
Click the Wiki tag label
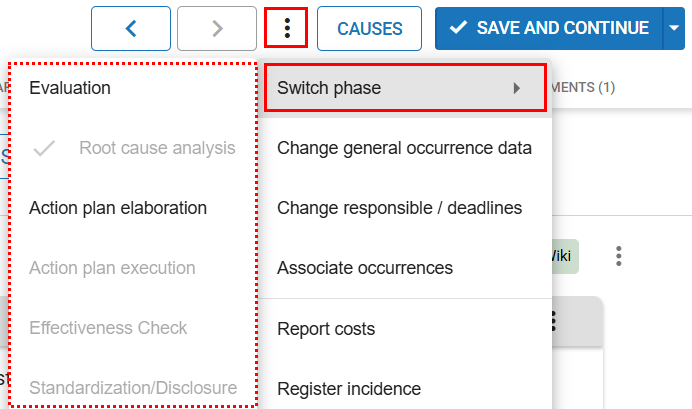561,256
